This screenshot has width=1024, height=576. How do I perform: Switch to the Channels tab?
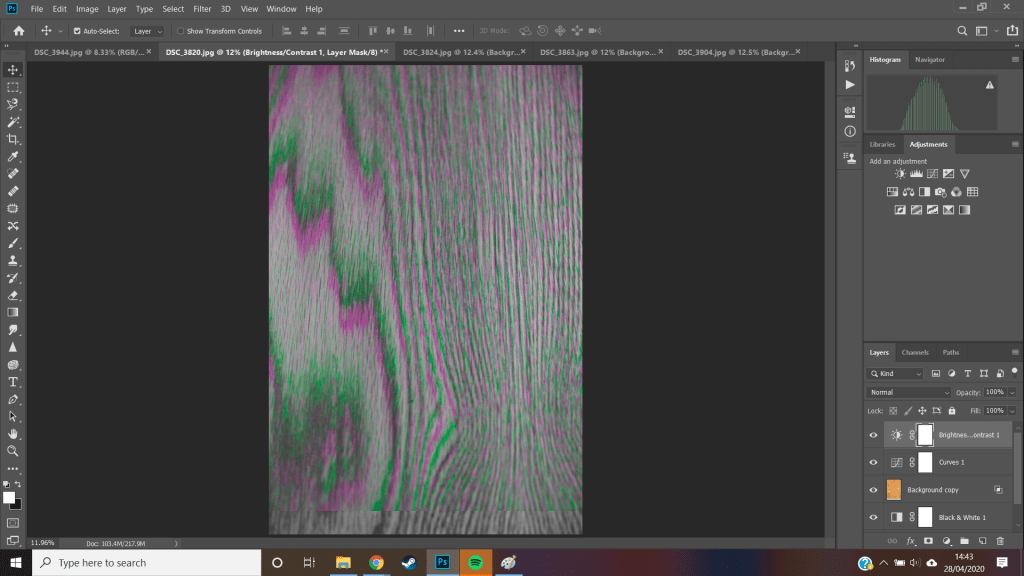(x=915, y=352)
